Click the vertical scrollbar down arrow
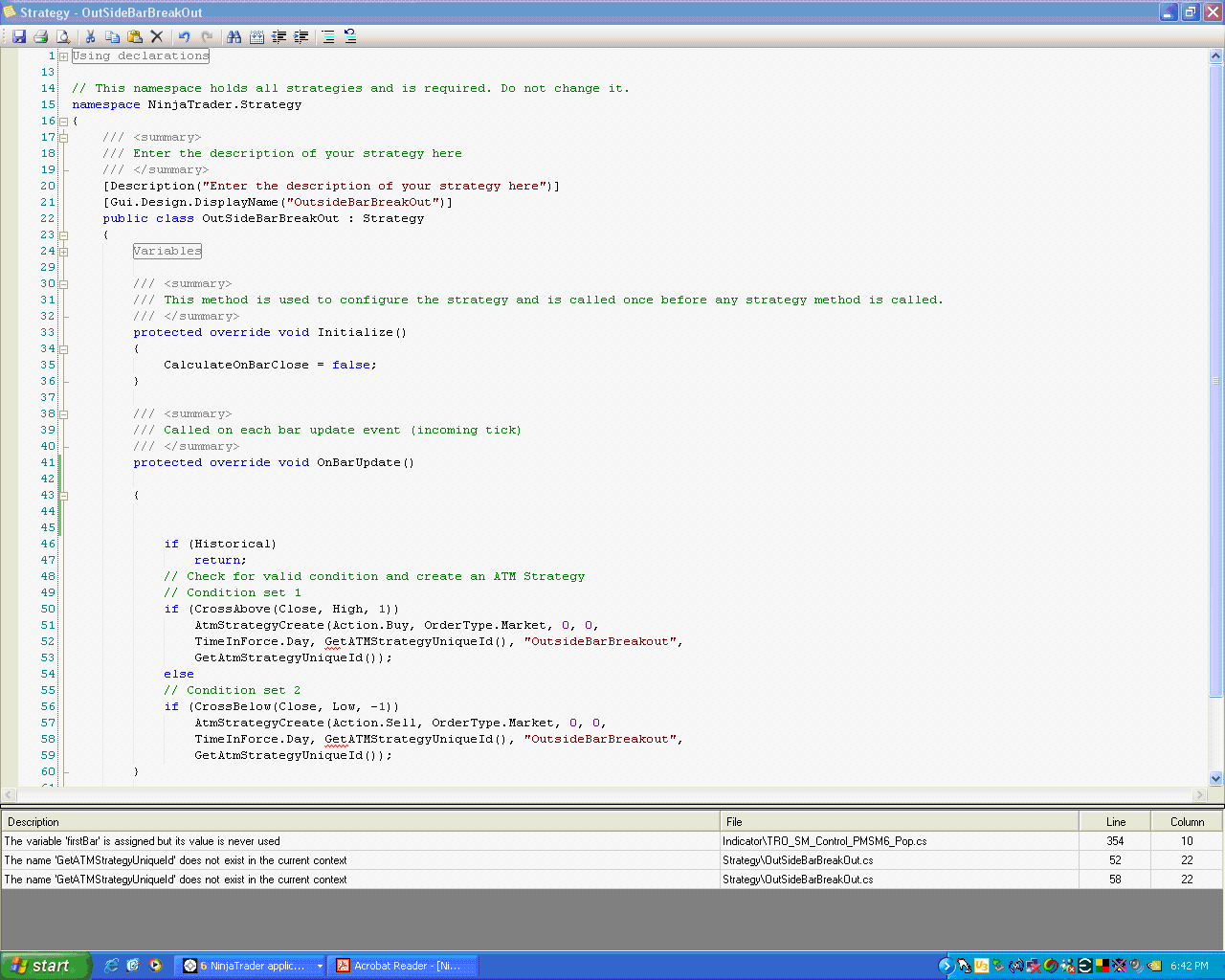Viewport: 1225px width, 980px height. click(x=1216, y=778)
